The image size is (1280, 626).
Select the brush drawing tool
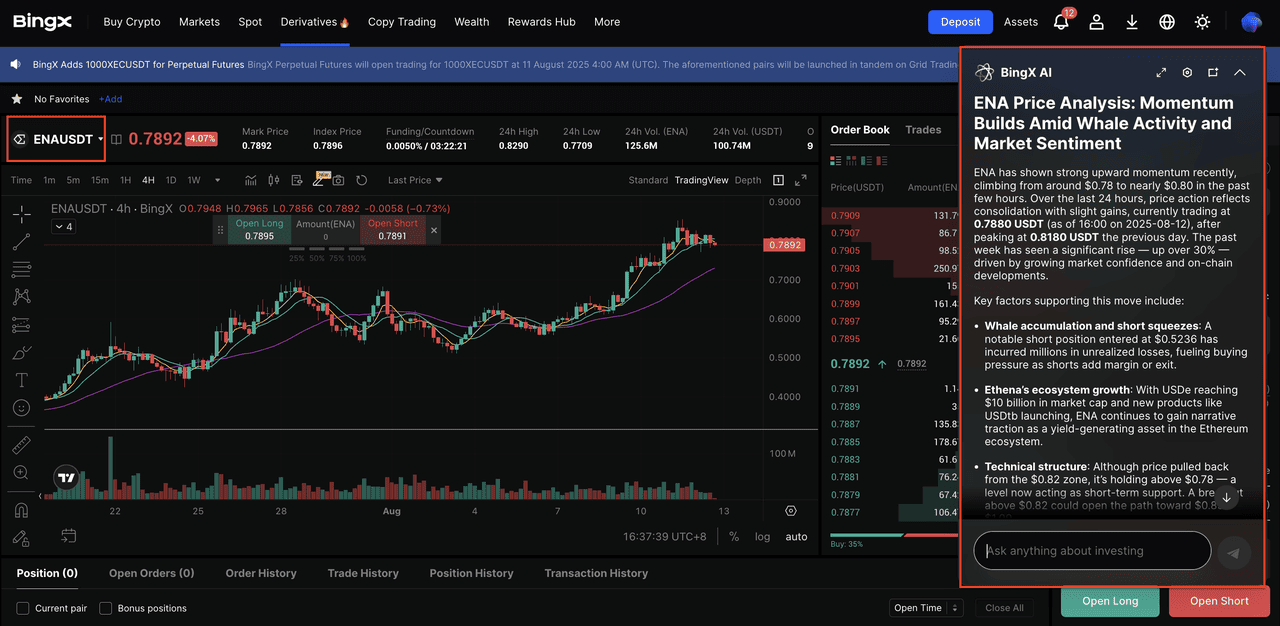[x=21, y=353]
